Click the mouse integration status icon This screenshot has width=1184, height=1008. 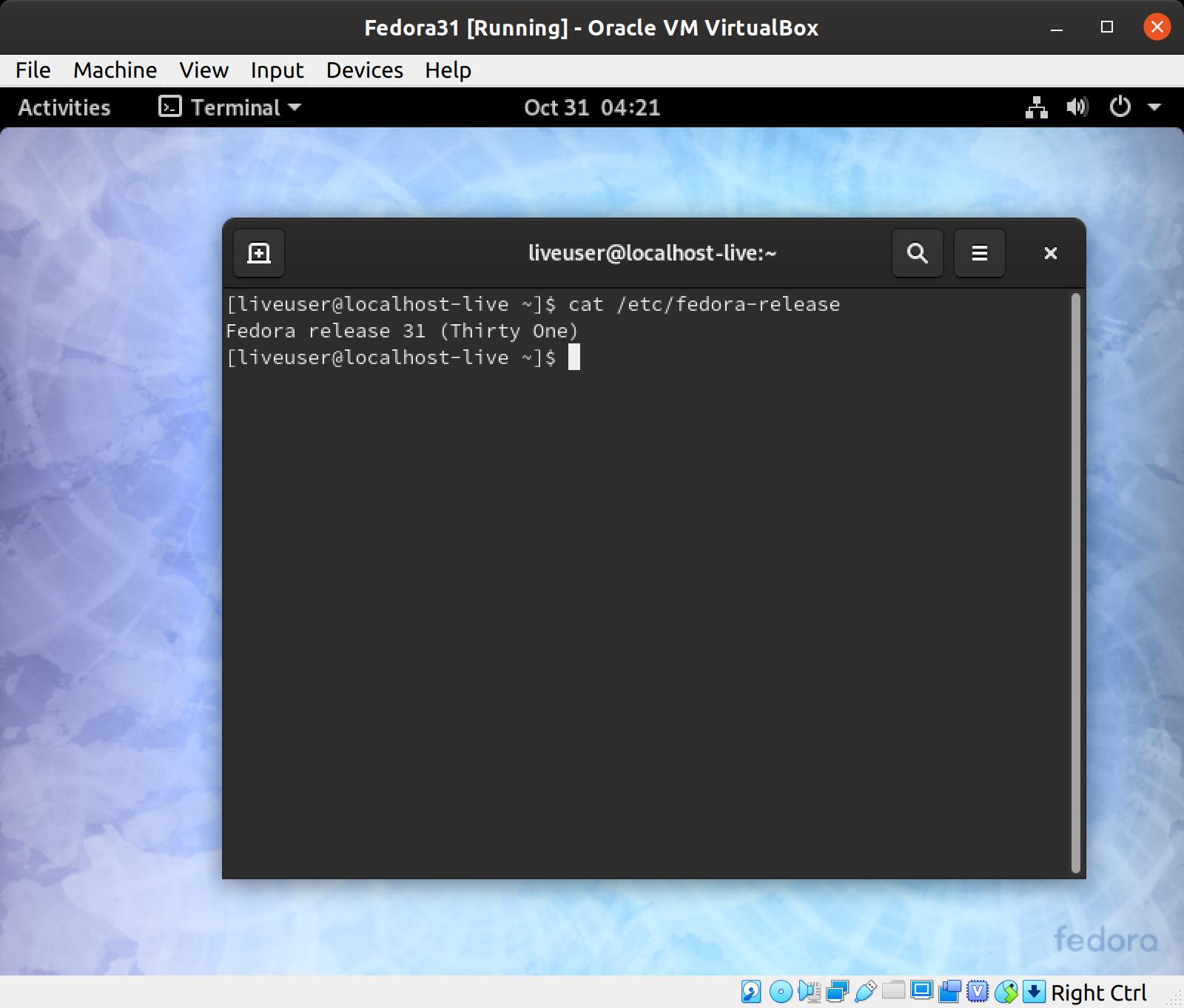(1006, 992)
